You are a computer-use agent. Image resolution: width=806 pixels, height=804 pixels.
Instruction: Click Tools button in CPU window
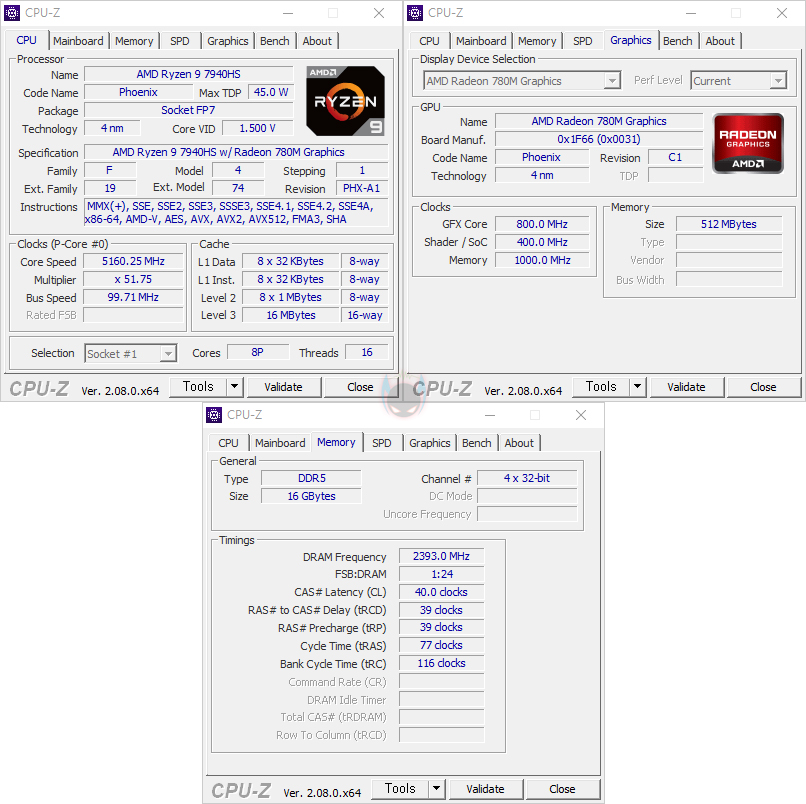[198, 387]
